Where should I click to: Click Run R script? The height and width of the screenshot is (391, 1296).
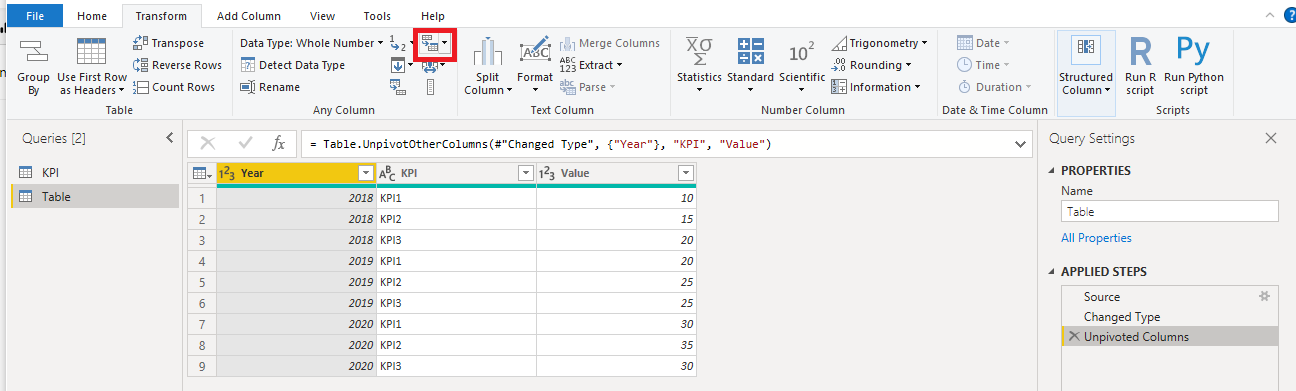pyautogui.click(x=1140, y=67)
